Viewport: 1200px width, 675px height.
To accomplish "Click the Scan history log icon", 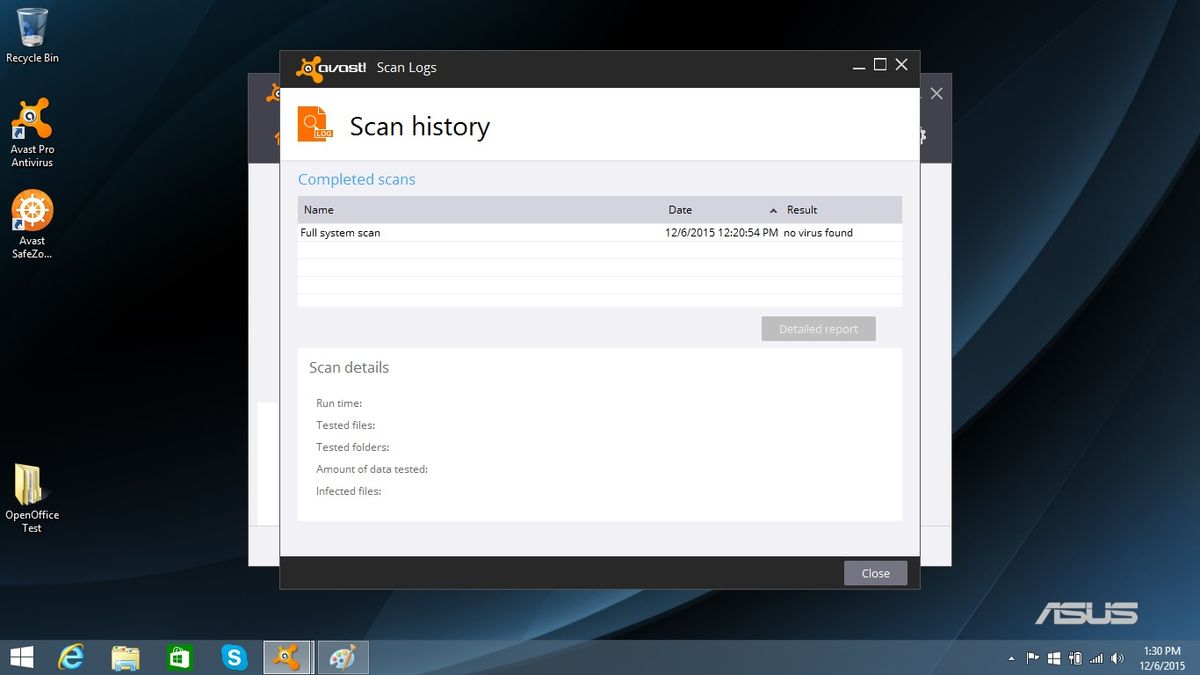I will coord(316,124).
